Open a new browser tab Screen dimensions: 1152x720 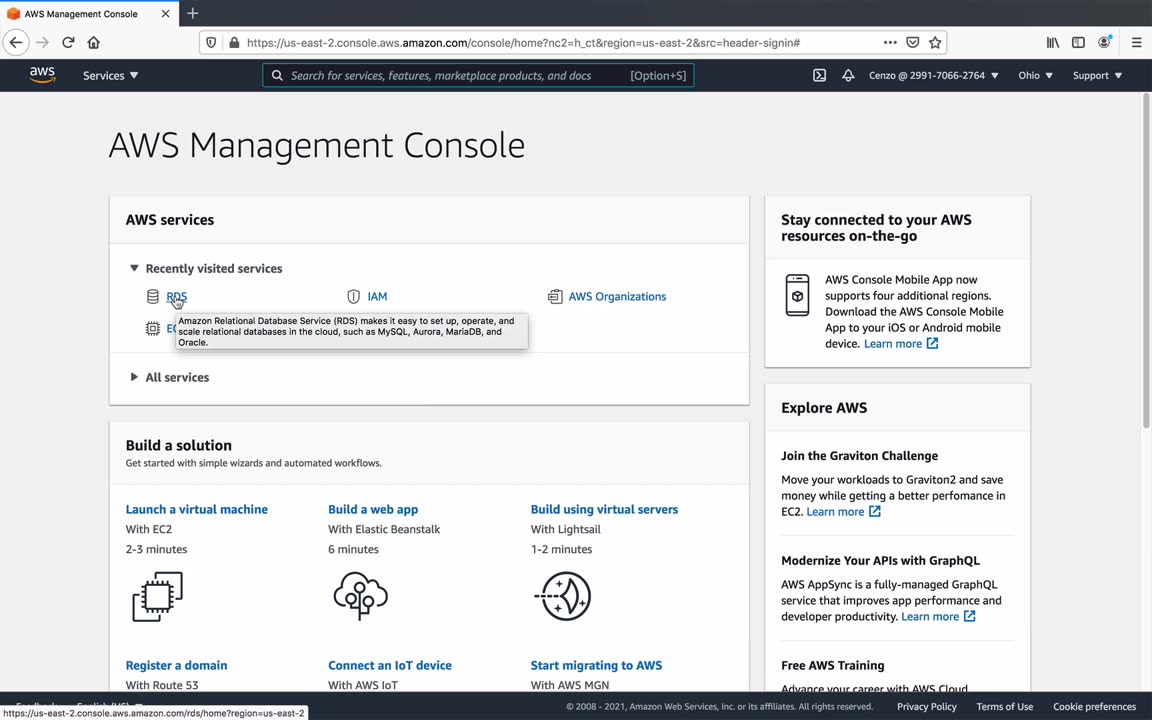tap(193, 14)
